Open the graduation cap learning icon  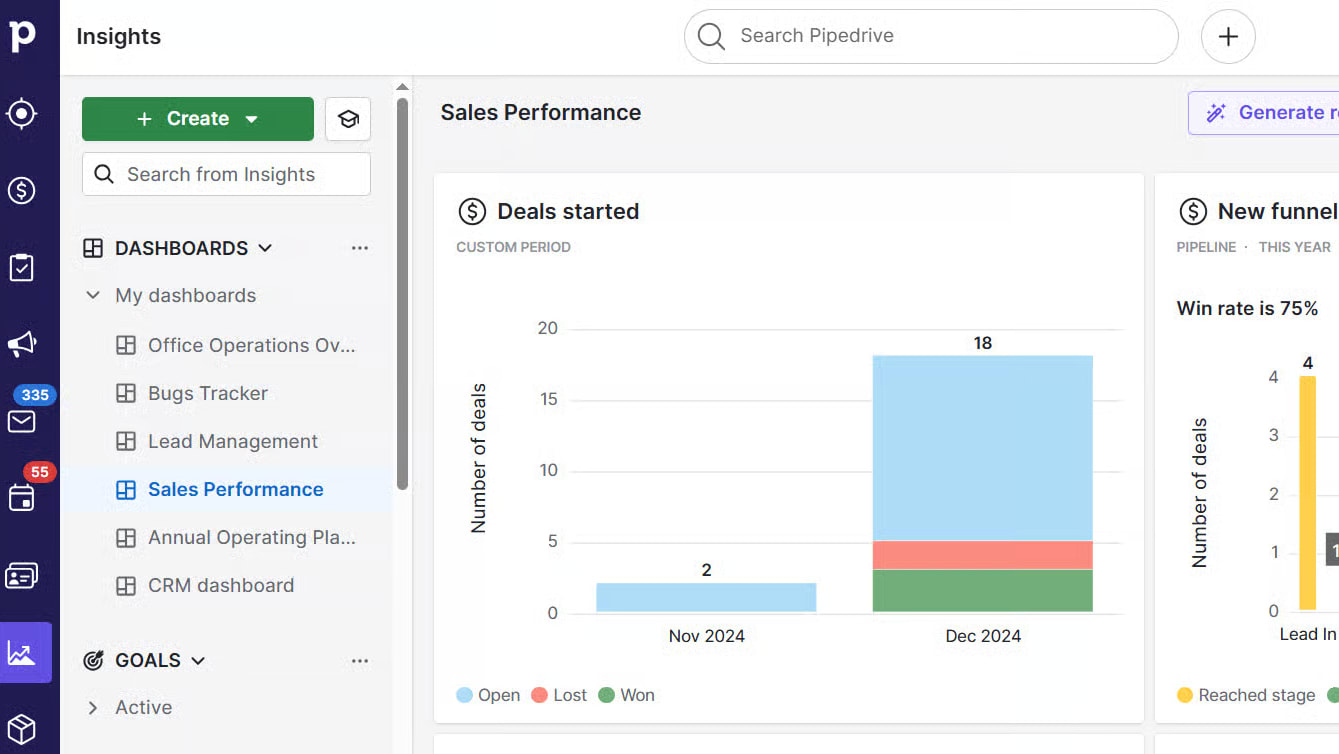[348, 119]
